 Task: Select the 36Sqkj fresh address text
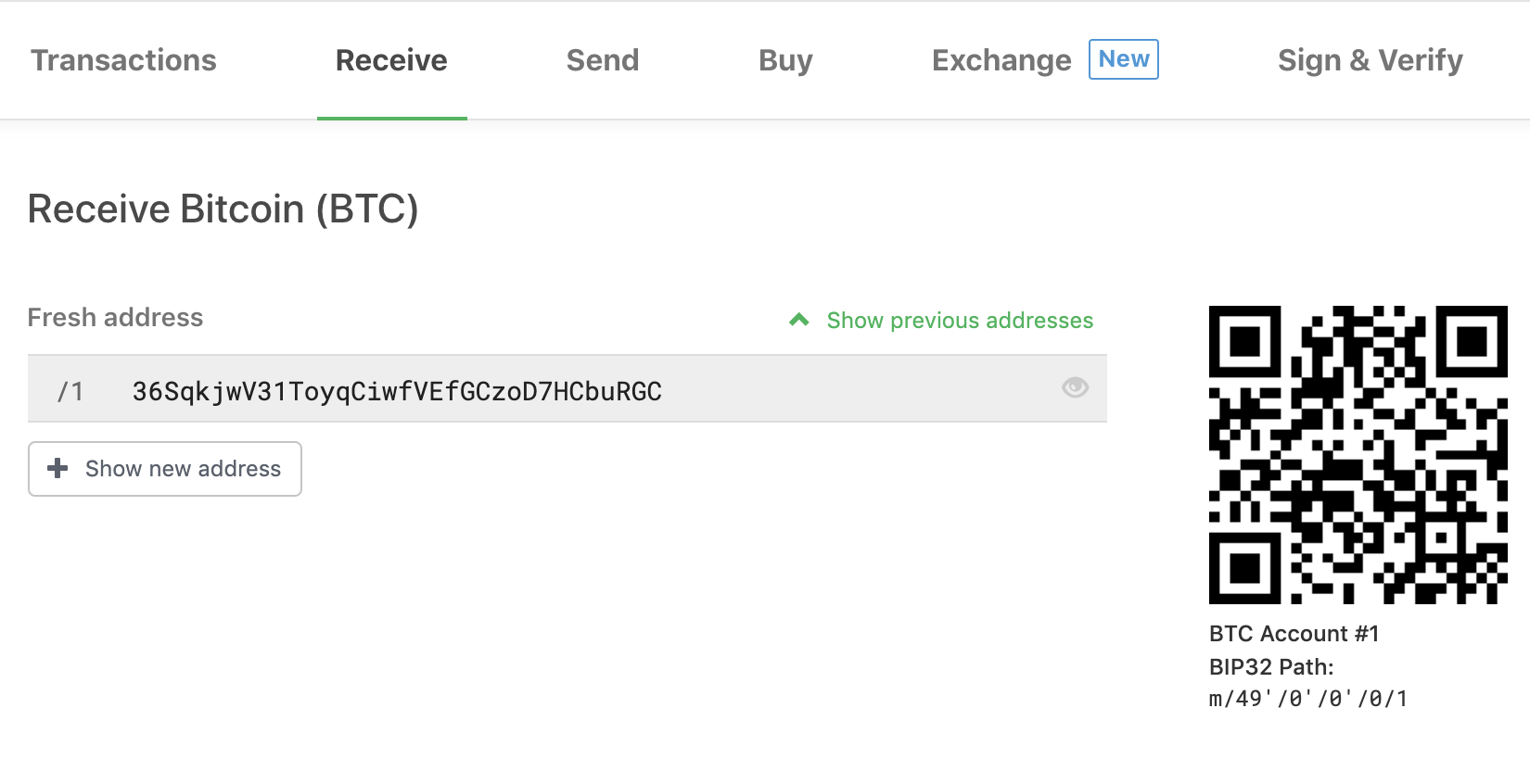coord(397,391)
